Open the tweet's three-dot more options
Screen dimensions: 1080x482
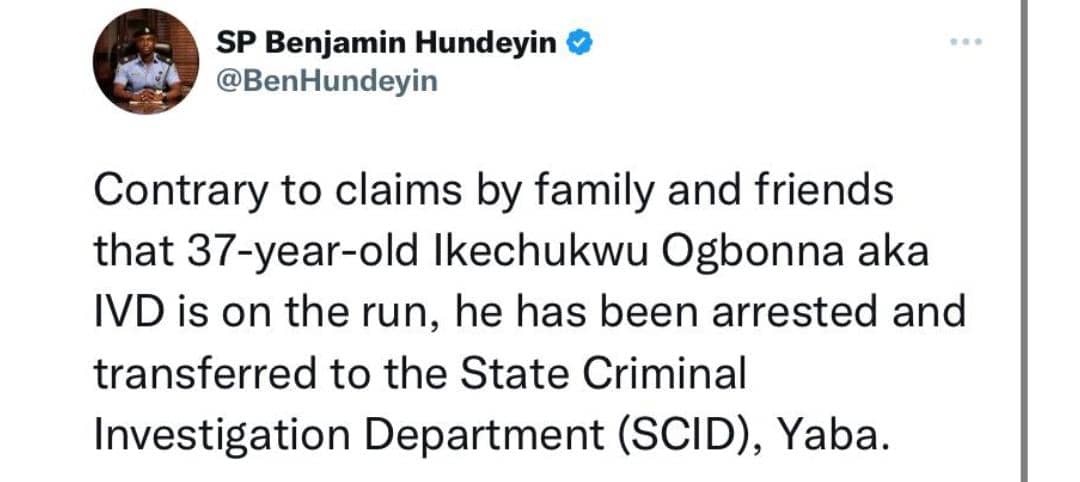click(x=966, y=43)
